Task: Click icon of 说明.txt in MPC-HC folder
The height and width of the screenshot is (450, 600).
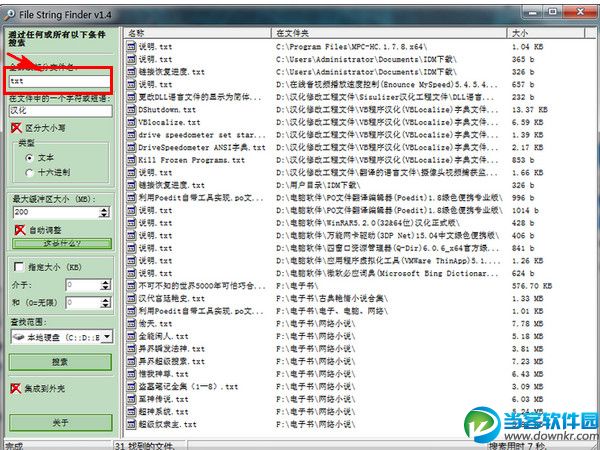Action: coord(131,47)
